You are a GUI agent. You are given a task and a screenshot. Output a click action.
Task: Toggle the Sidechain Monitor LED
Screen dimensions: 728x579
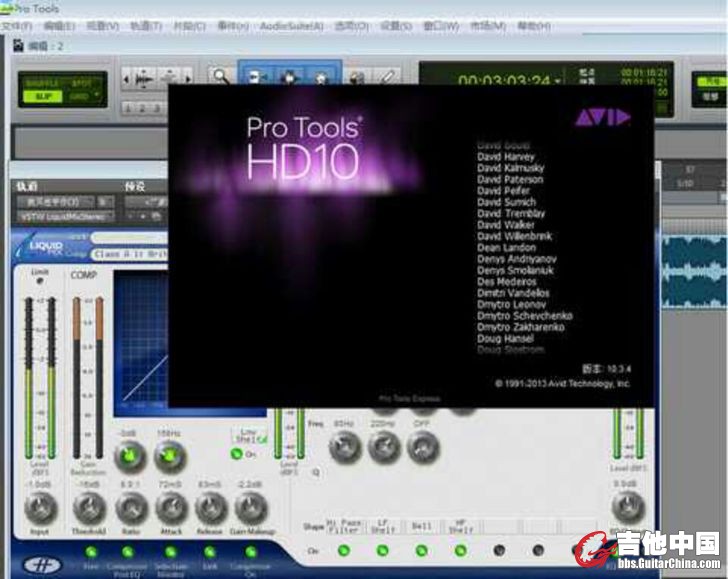point(170,552)
